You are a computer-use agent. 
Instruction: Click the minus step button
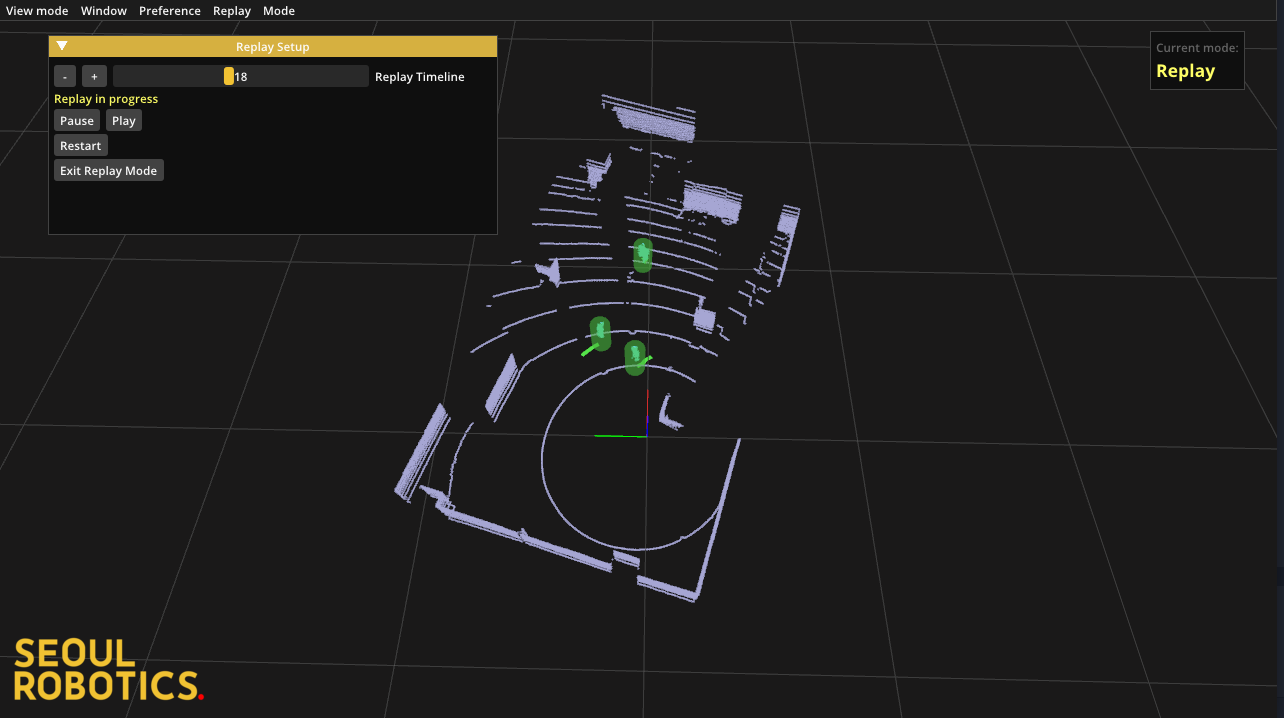click(65, 77)
